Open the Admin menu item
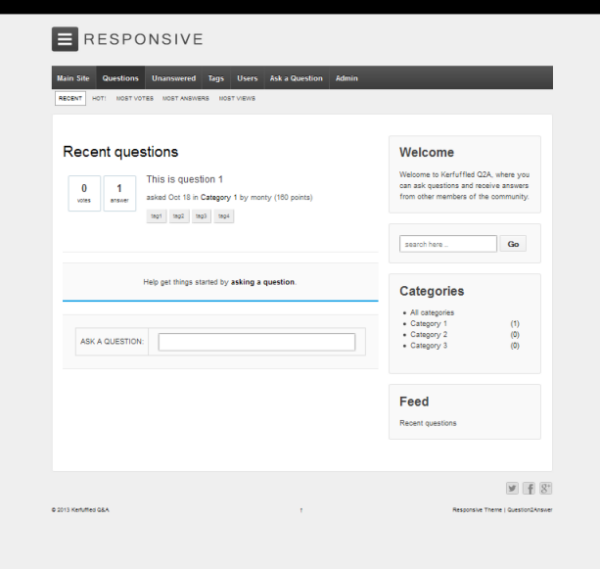The image size is (600, 569). [346, 78]
